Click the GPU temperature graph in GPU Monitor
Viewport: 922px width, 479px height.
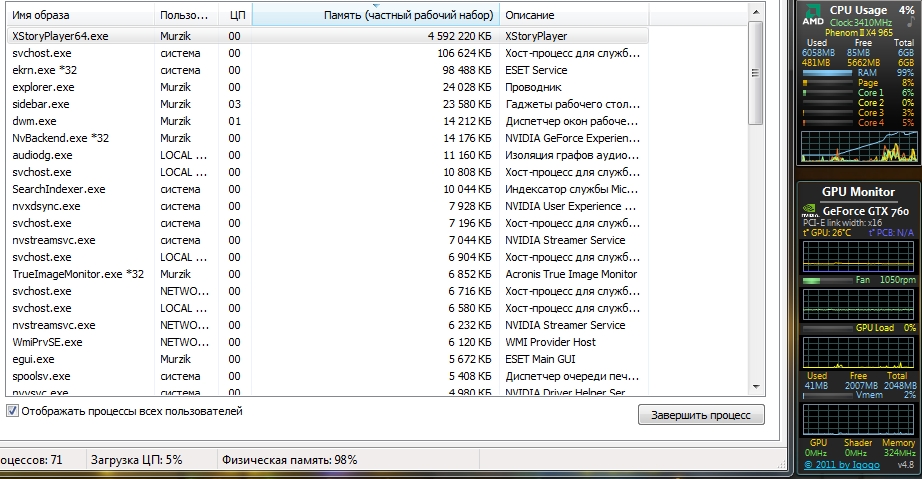(858, 255)
